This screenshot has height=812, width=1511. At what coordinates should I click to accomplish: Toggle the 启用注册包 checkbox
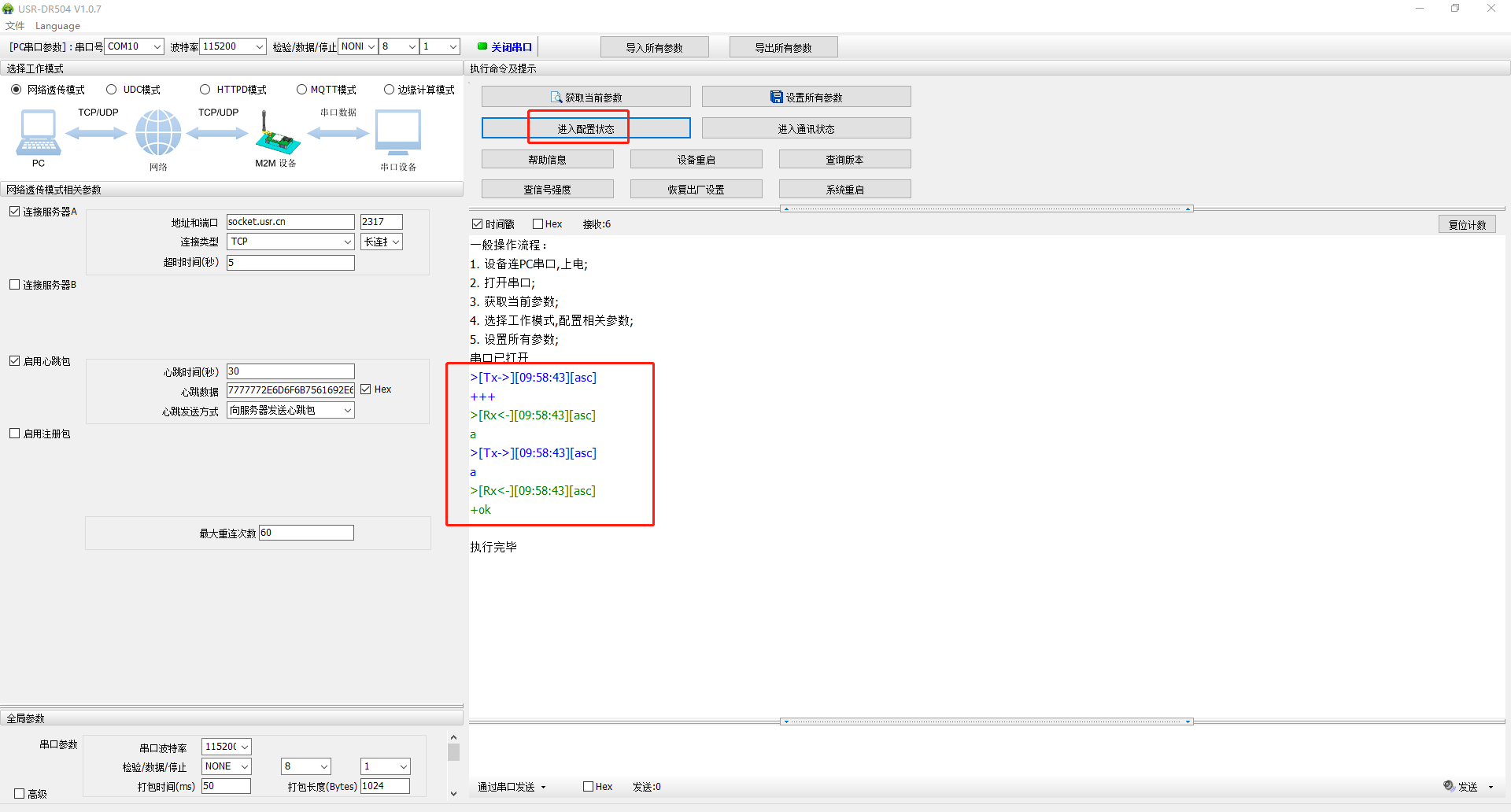coord(15,434)
